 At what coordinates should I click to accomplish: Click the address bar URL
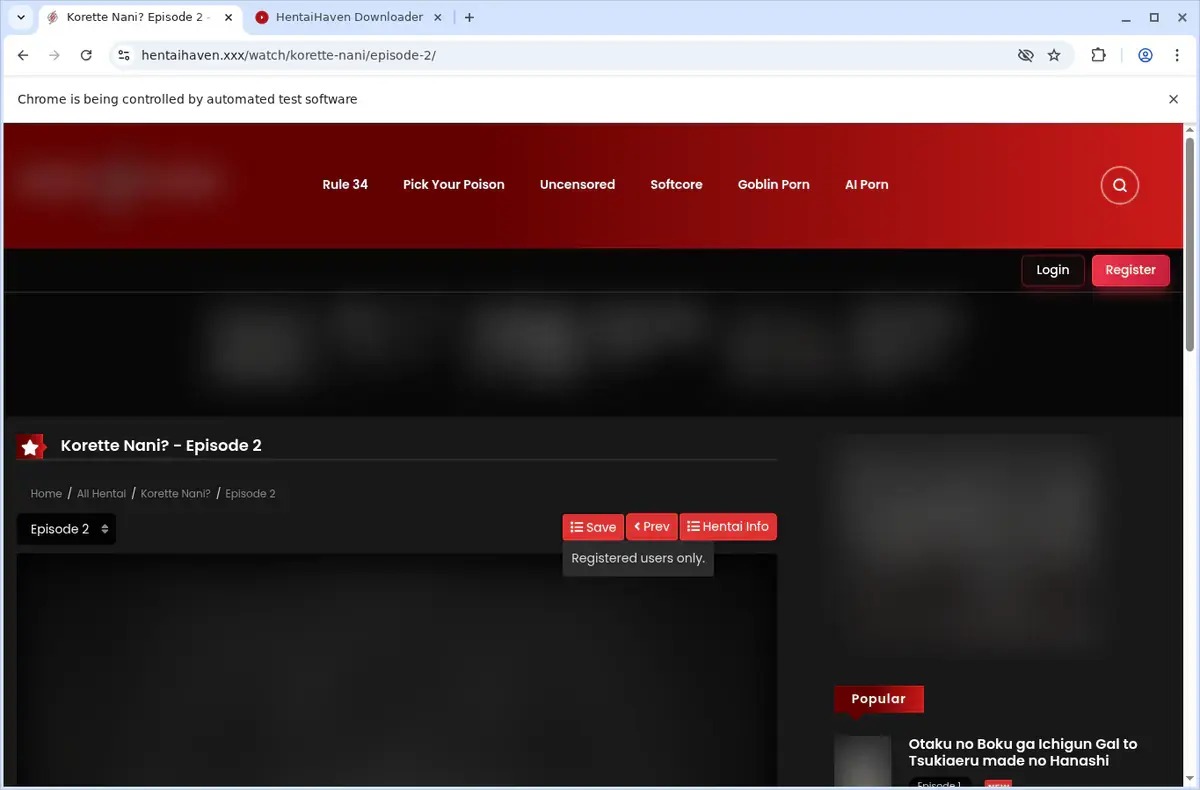pyautogui.click(x=289, y=55)
